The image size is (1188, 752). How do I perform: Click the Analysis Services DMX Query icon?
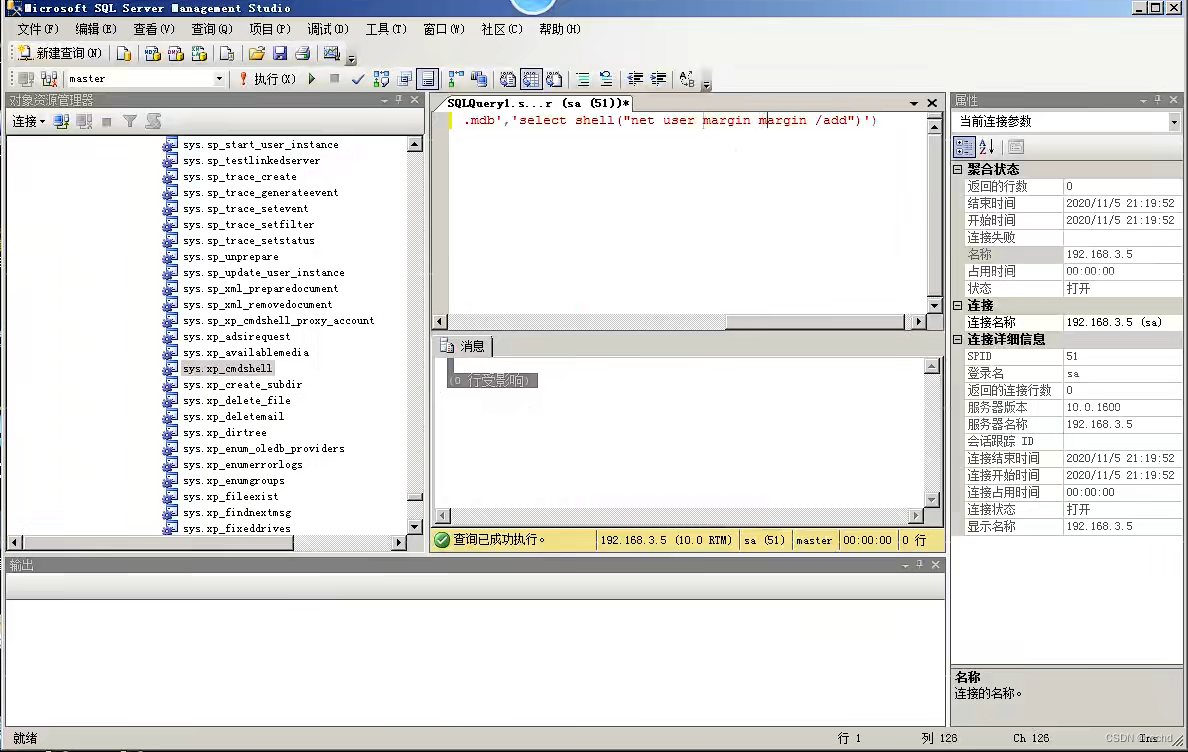(176, 53)
